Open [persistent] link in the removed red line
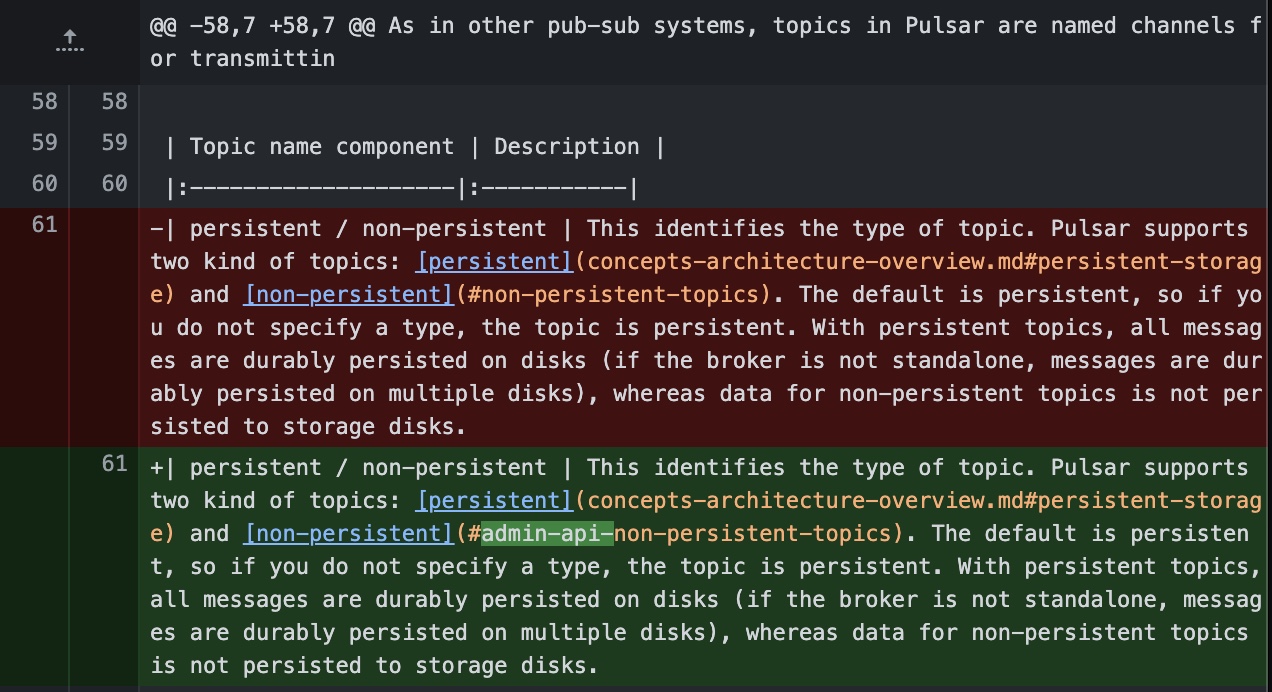This screenshot has height=692, width=1272. click(x=494, y=261)
